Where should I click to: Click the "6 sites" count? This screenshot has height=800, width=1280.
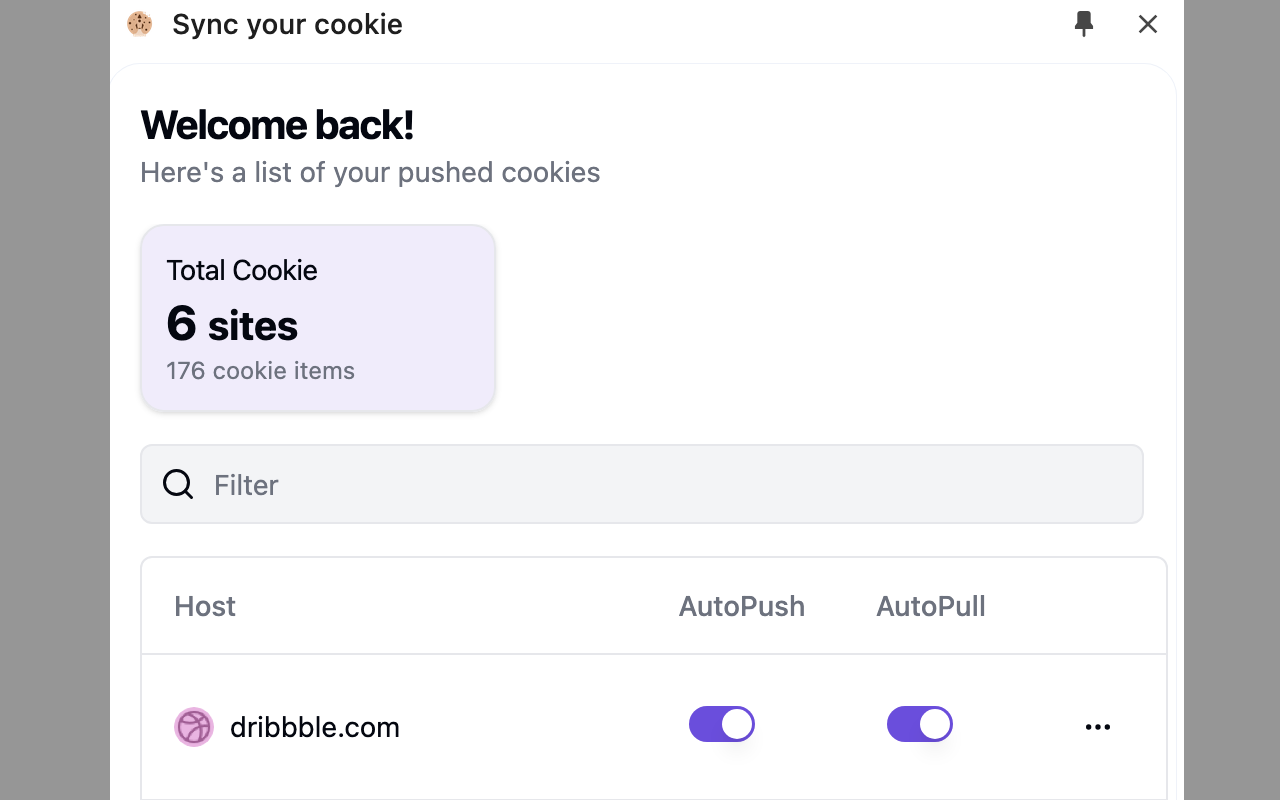232,325
